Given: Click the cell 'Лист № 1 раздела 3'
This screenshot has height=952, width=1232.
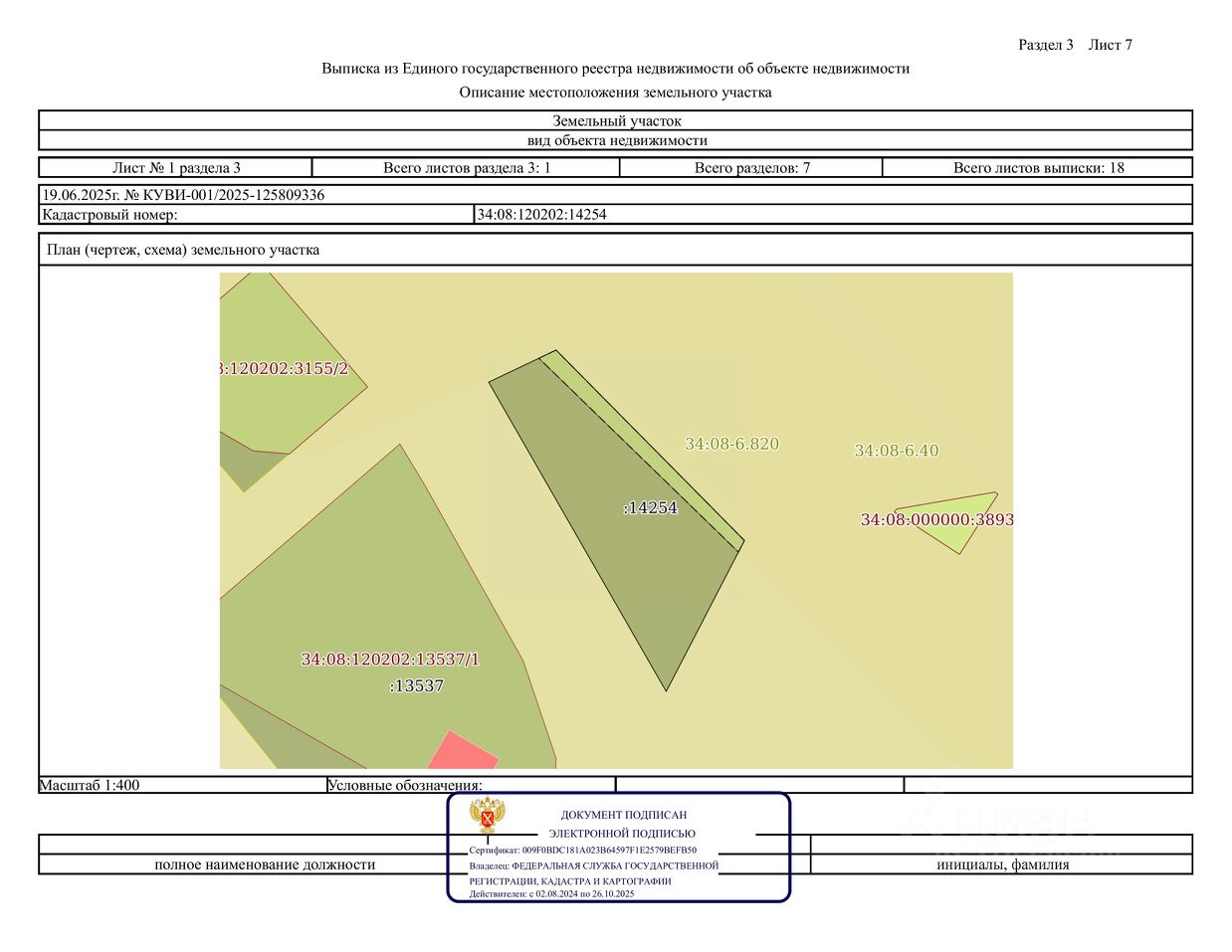Looking at the screenshot, I should (x=176, y=168).
